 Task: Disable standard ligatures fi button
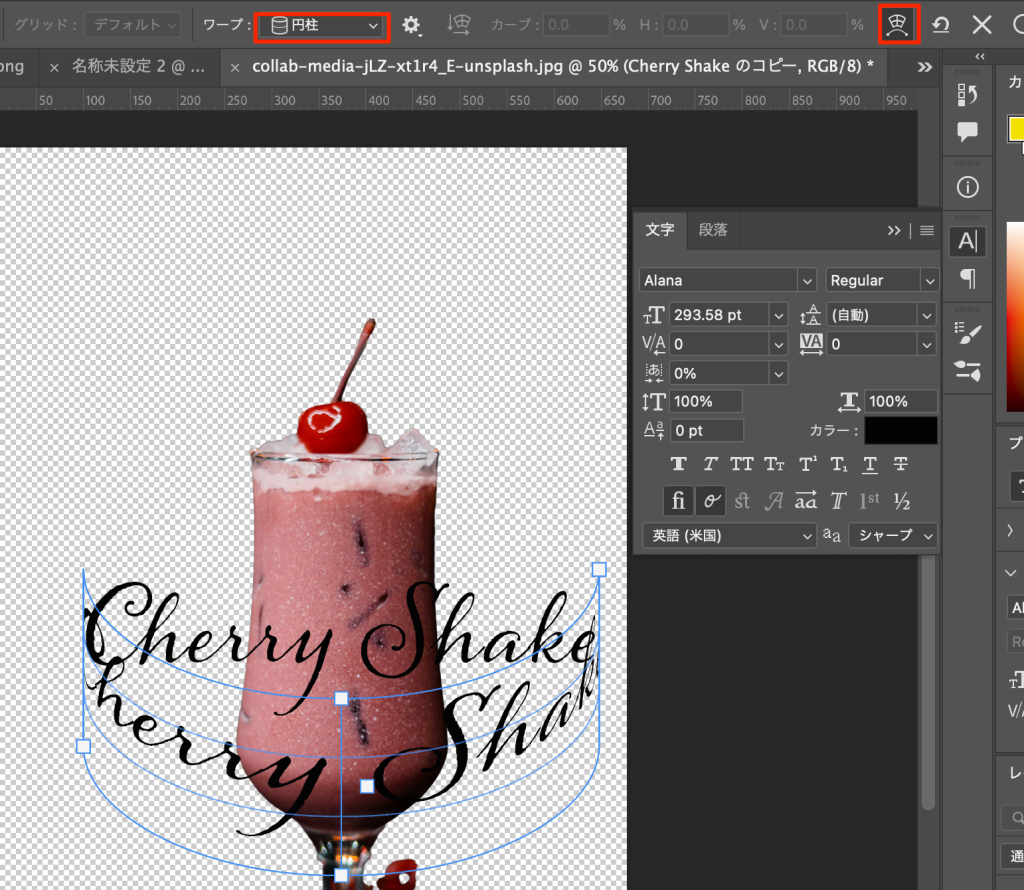click(x=678, y=501)
